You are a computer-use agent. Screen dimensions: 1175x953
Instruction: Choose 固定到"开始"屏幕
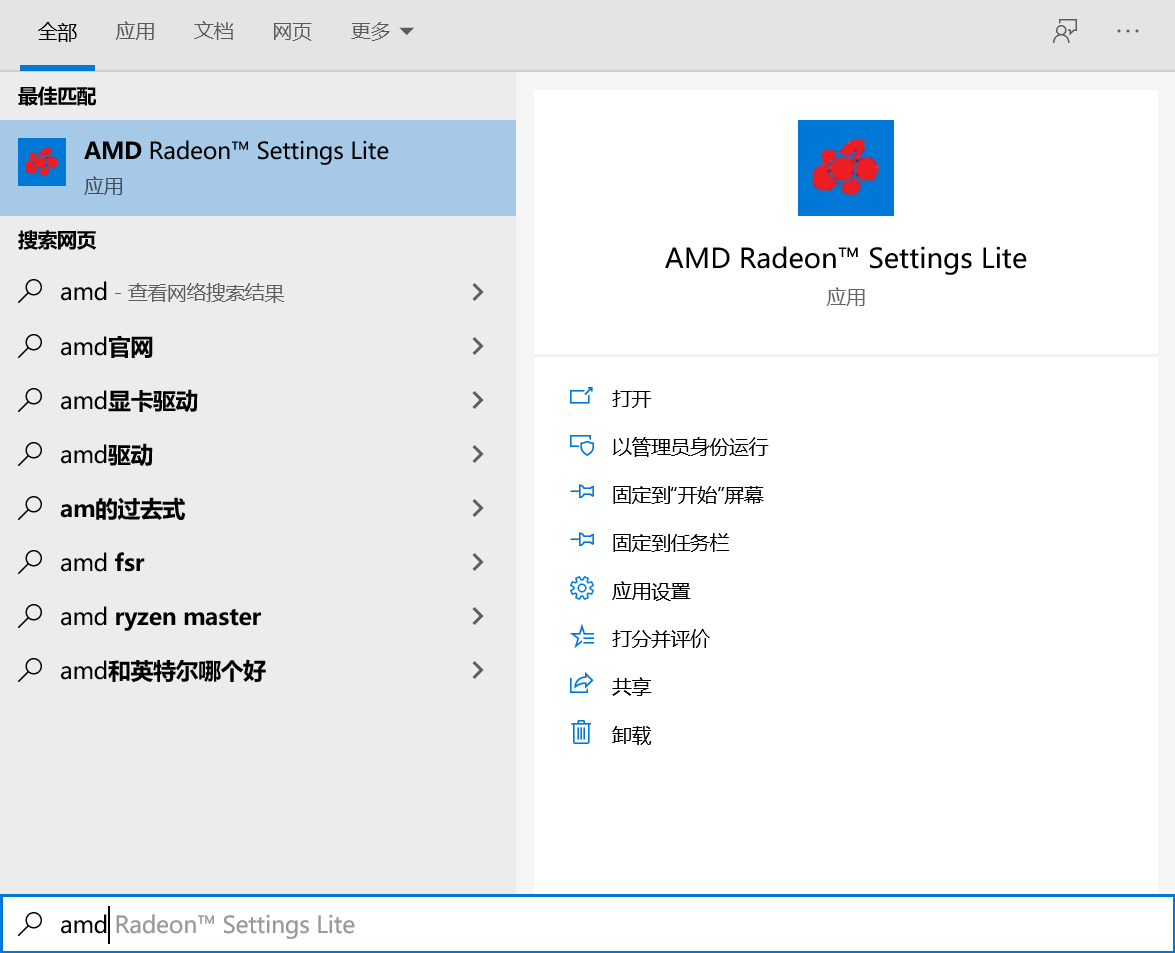pyautogui.click(x=687, y=494)
